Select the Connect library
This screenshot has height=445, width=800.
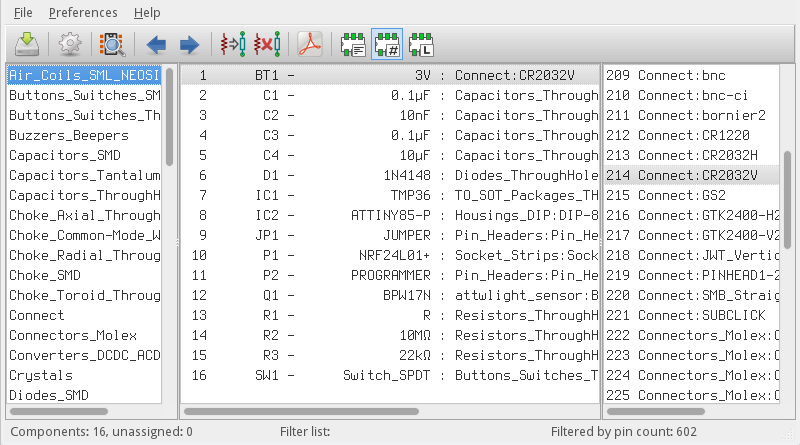(84, 315)
